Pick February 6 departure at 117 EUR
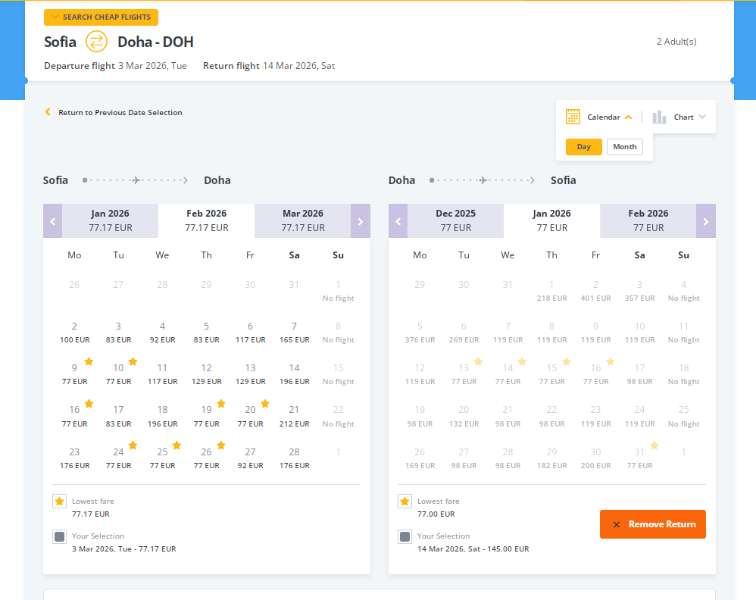The image size is (756, 600). click(250, 333)
